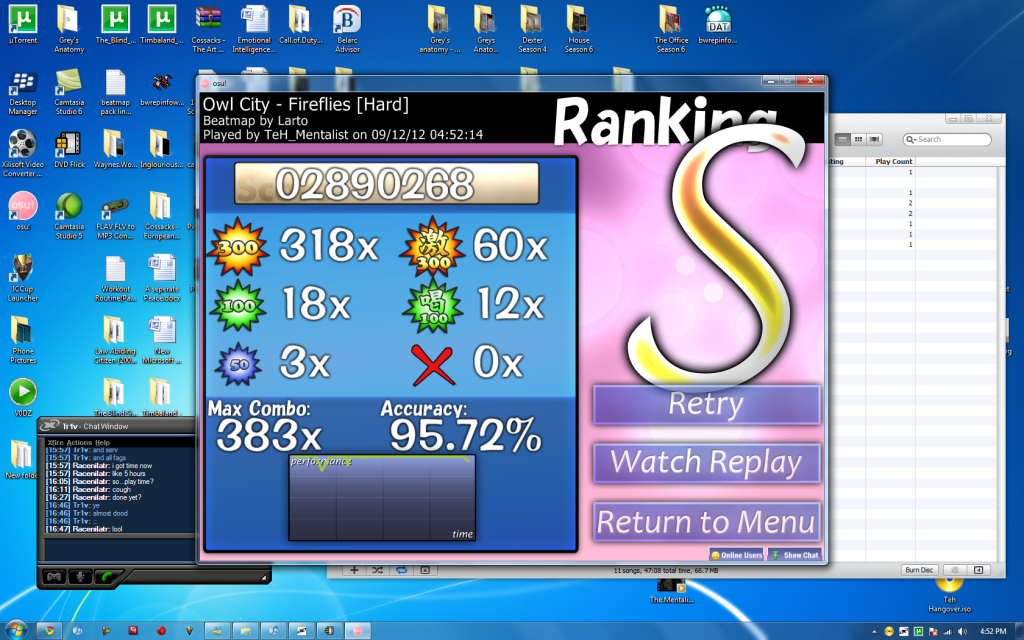Open the iTunes search options dropdown
The width and height of the screenshot is (1024, 640).
910,139
